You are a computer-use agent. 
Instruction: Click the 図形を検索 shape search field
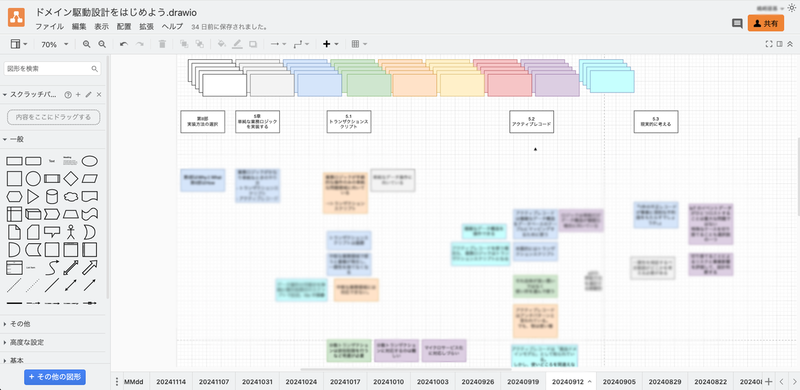pos(53,68)
